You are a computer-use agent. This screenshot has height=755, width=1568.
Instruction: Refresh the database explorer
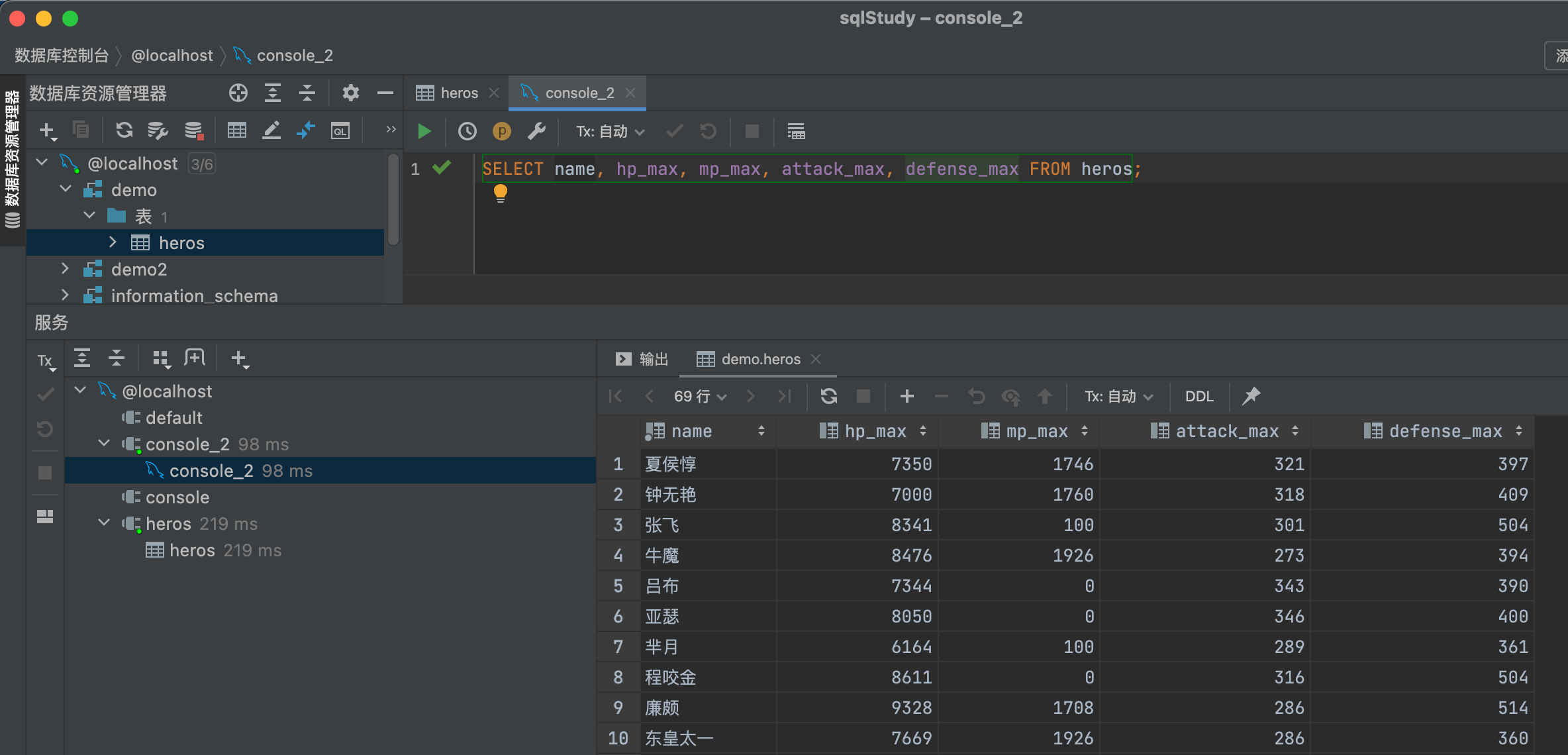click(x=124, y=130)
